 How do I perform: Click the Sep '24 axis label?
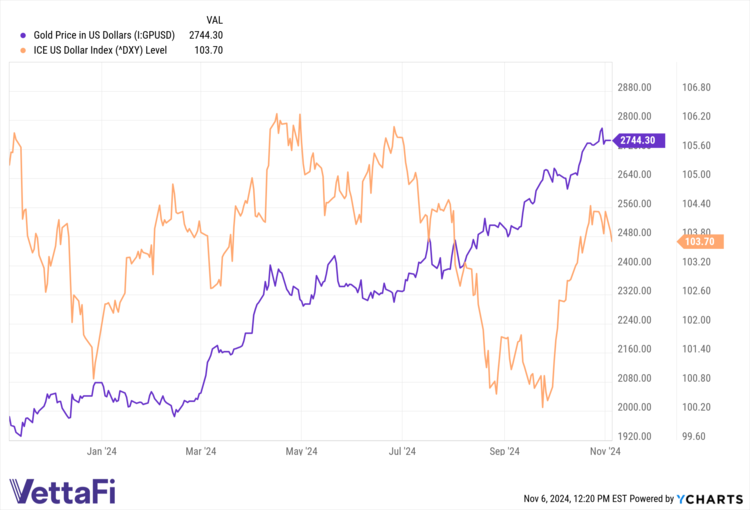(x=505, y=451)
